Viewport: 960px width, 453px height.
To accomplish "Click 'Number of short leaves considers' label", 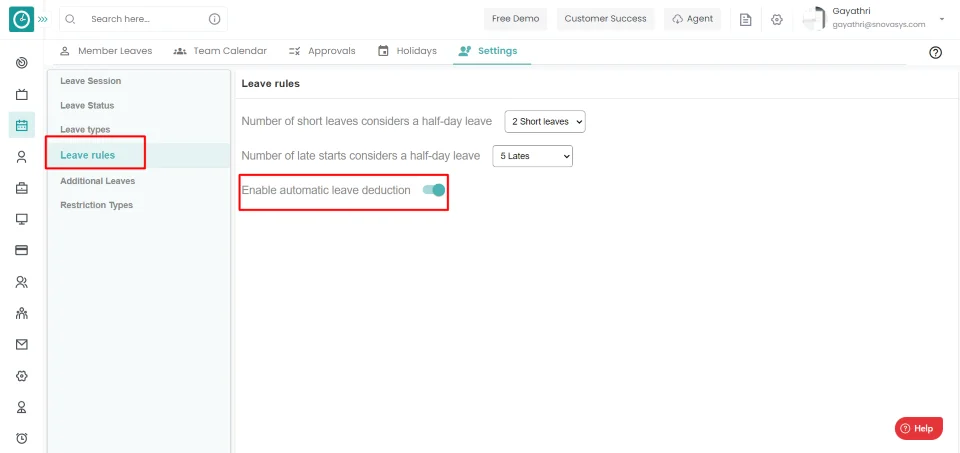I will click(x=366, y=121).
